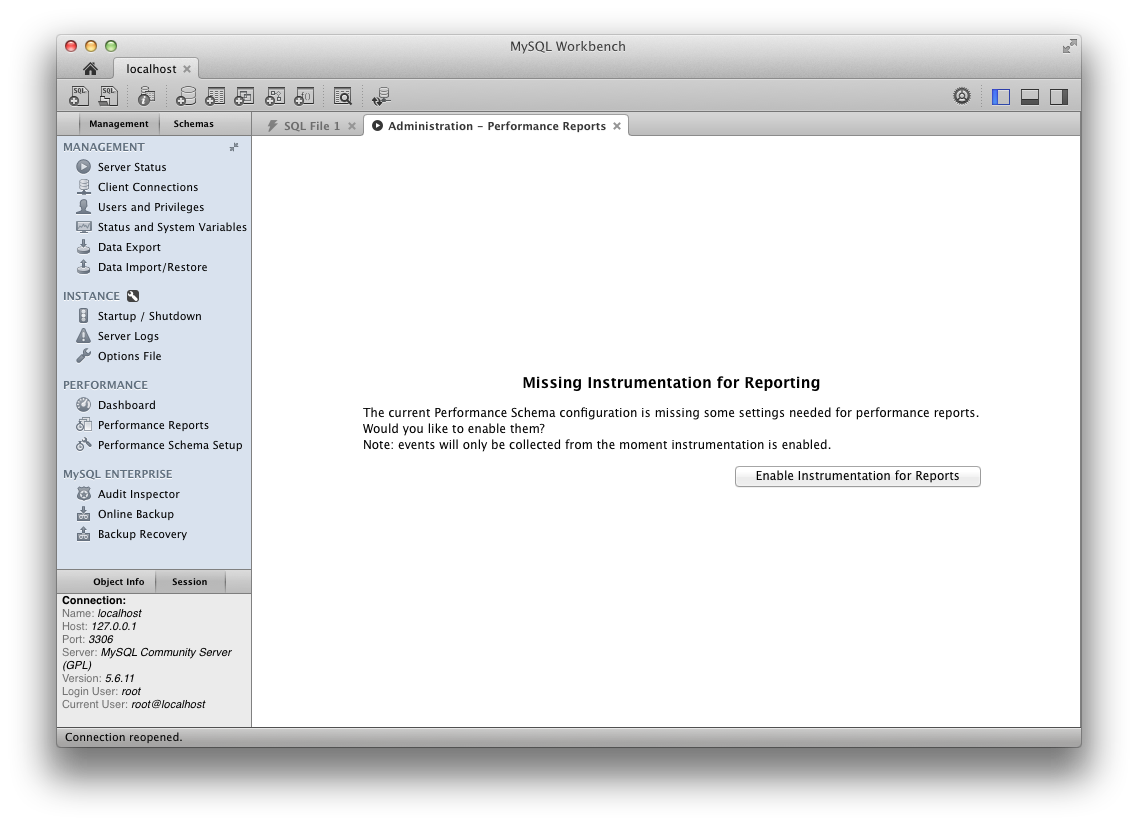
Task: Open Workbench preferences via gear icon
Action: pos(962,95)
